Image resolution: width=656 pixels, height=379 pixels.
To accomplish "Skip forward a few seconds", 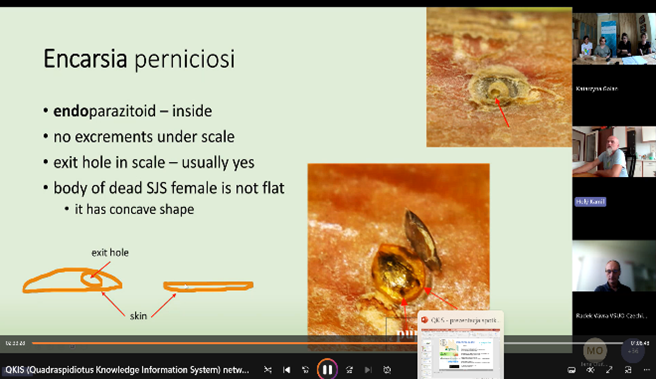I will (x=349, y=370).
